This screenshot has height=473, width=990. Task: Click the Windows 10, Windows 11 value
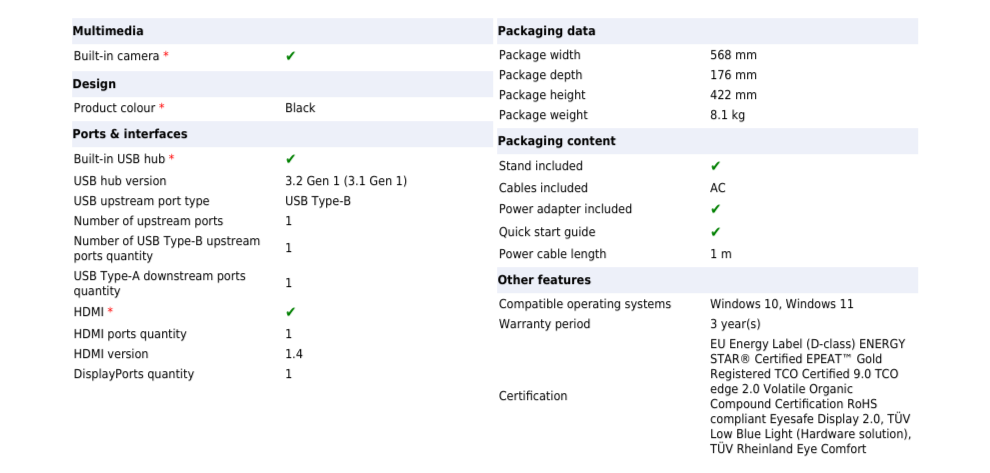[x=781, y=304]
